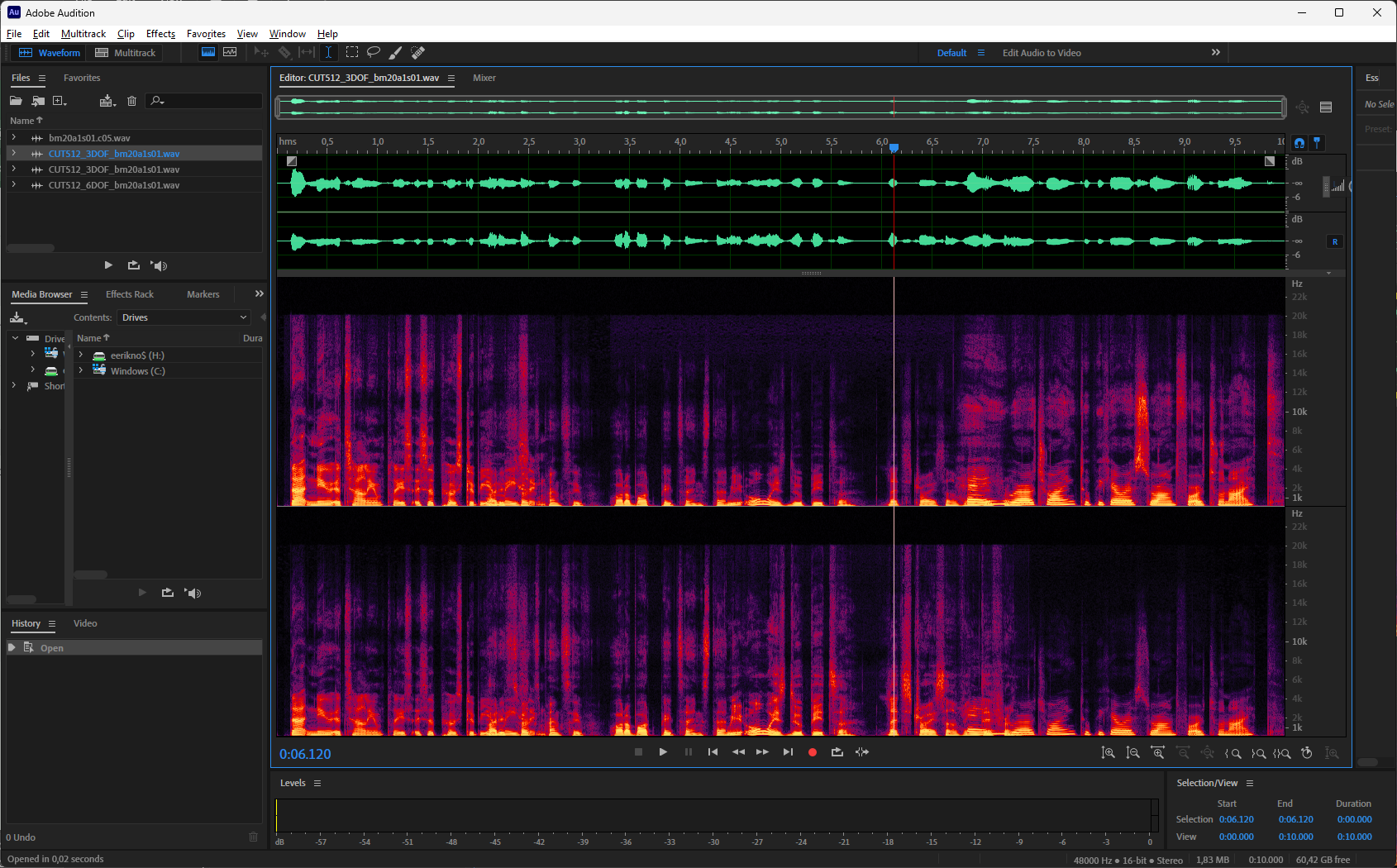1397x868 pixels.
Task: Click the 0:06.120 timecode display
Action: point(305,754)
